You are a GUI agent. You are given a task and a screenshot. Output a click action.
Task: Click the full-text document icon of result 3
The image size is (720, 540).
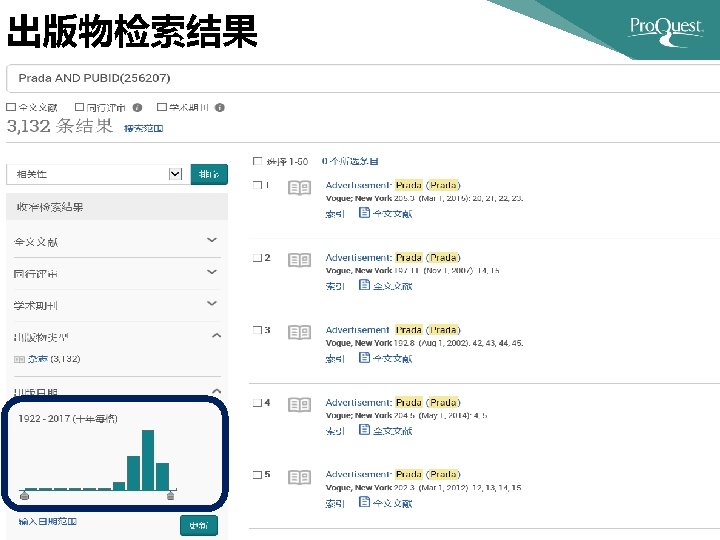click(364, 357)
